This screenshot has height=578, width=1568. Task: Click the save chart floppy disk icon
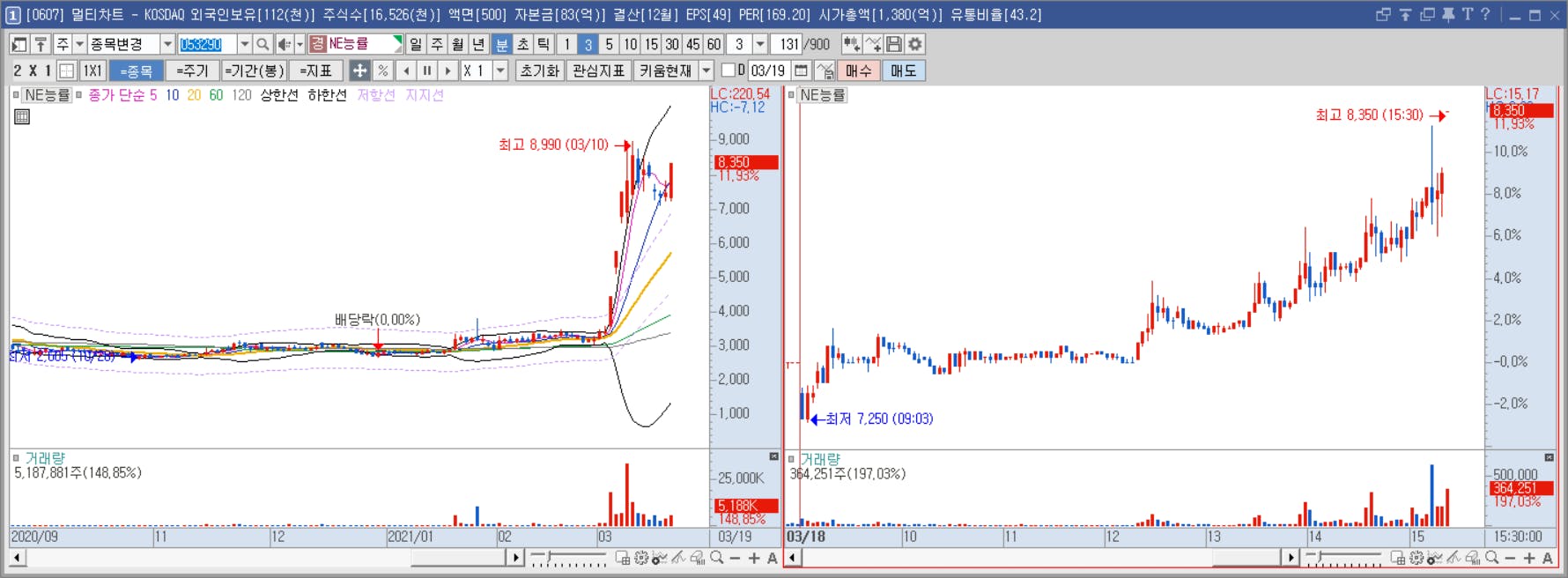click(x=894, y=44)
